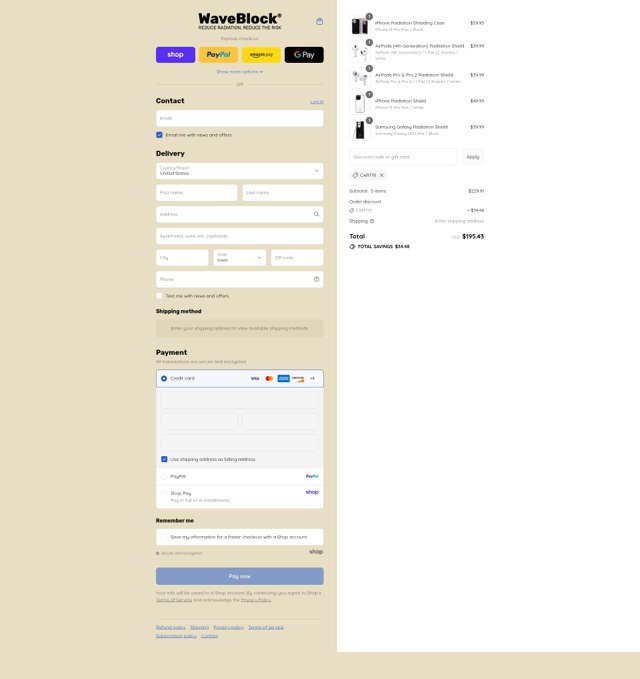Check Text me with news and offers

tap(159, 296)
